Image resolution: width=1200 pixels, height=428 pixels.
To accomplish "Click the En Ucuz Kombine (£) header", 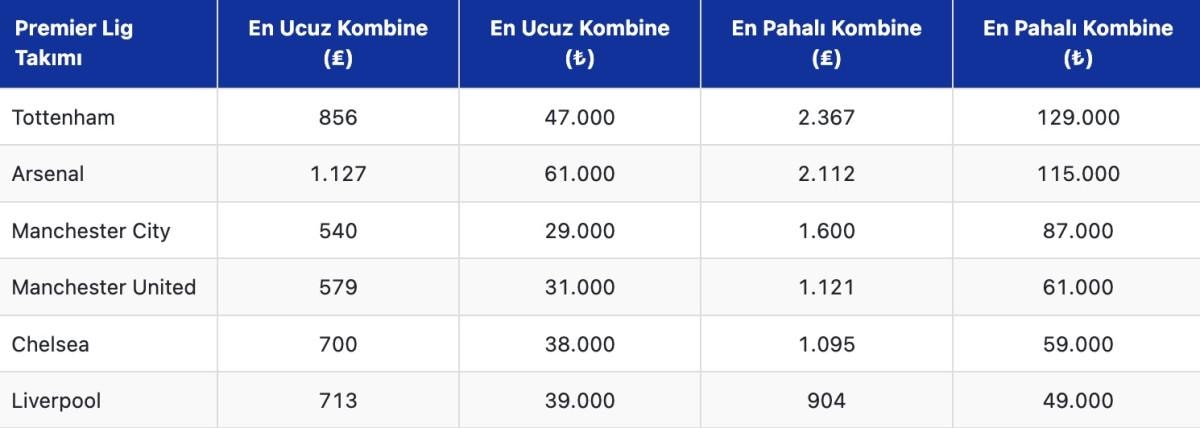I will (x=338, y=43).
